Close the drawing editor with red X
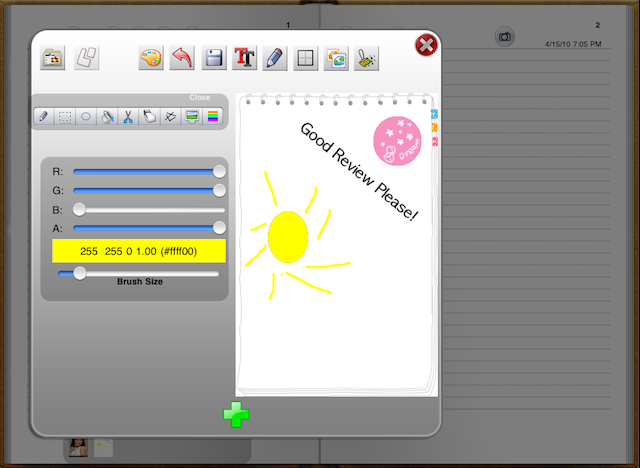The image size is (640, 468). tap(426, 45)
